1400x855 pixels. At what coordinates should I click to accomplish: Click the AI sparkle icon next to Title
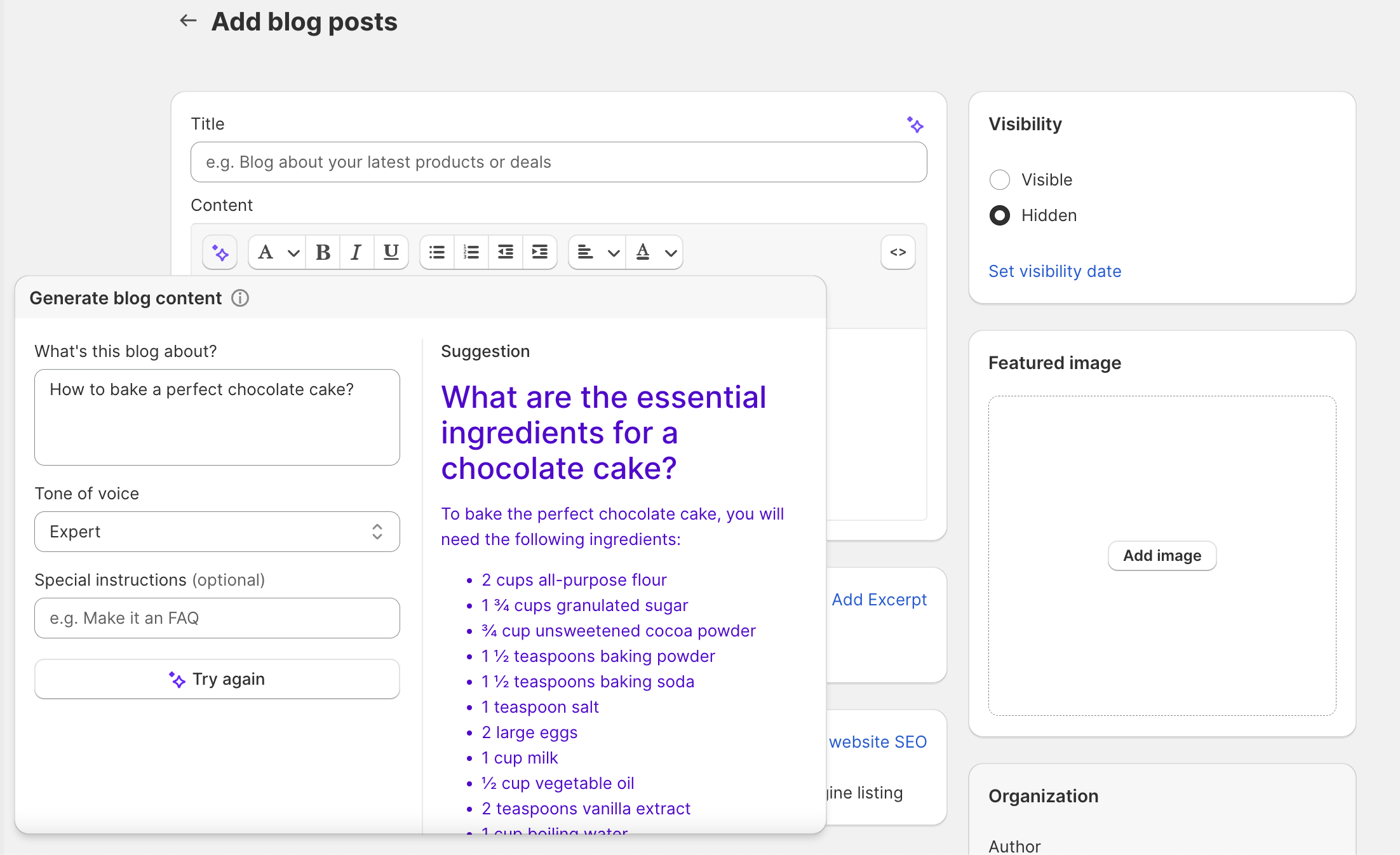click(915, 125)
